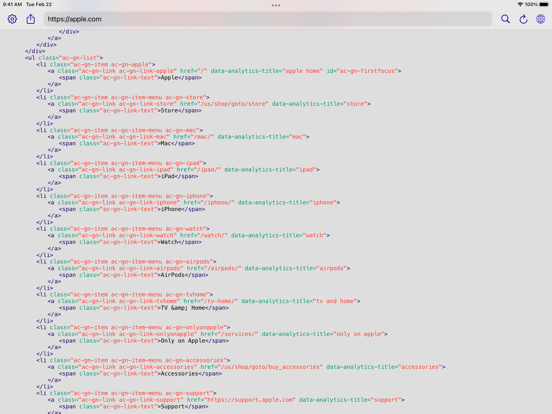The image size is (552, 414).
Task: Focus the https://apple.com URL field
Action: pyautogui.click(x=268, y=19)
